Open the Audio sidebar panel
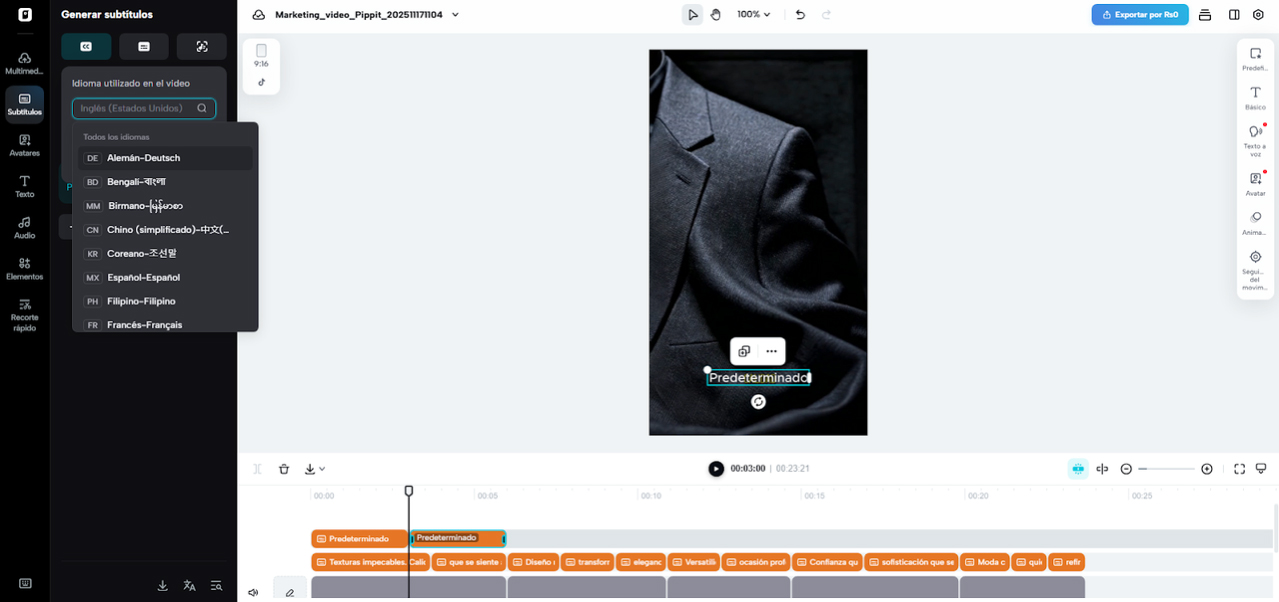The height and width of the screenshot is (602, 1279). click(x=24, y=227)
